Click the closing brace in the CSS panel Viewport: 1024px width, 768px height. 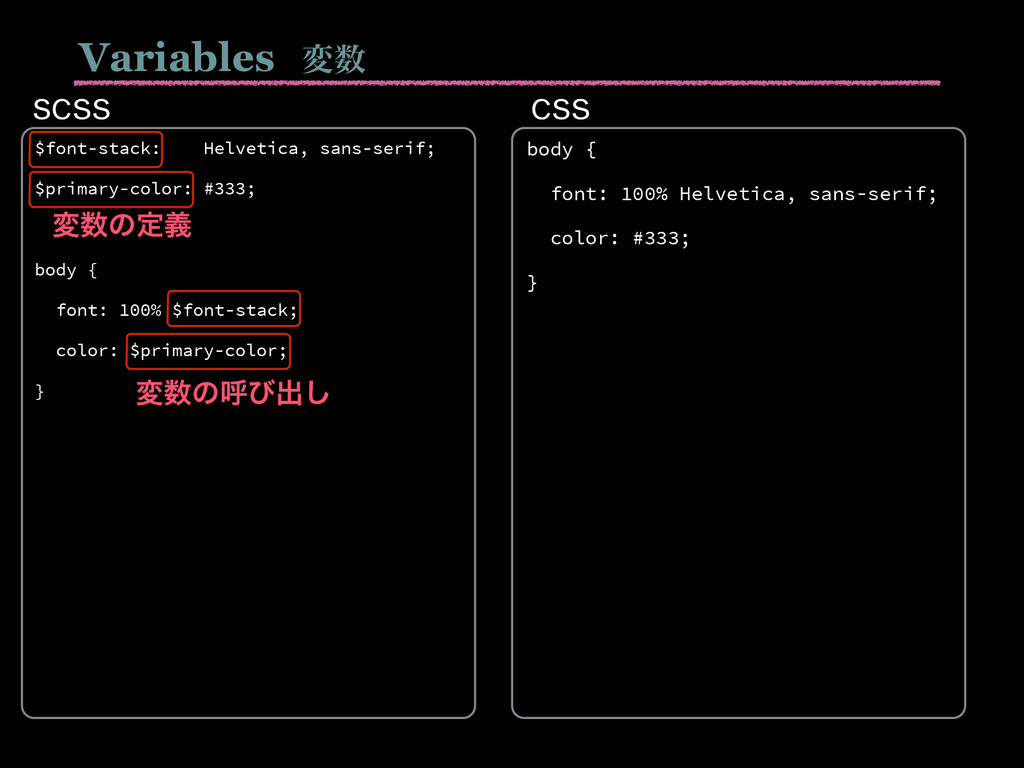click(x=532, y=283)
